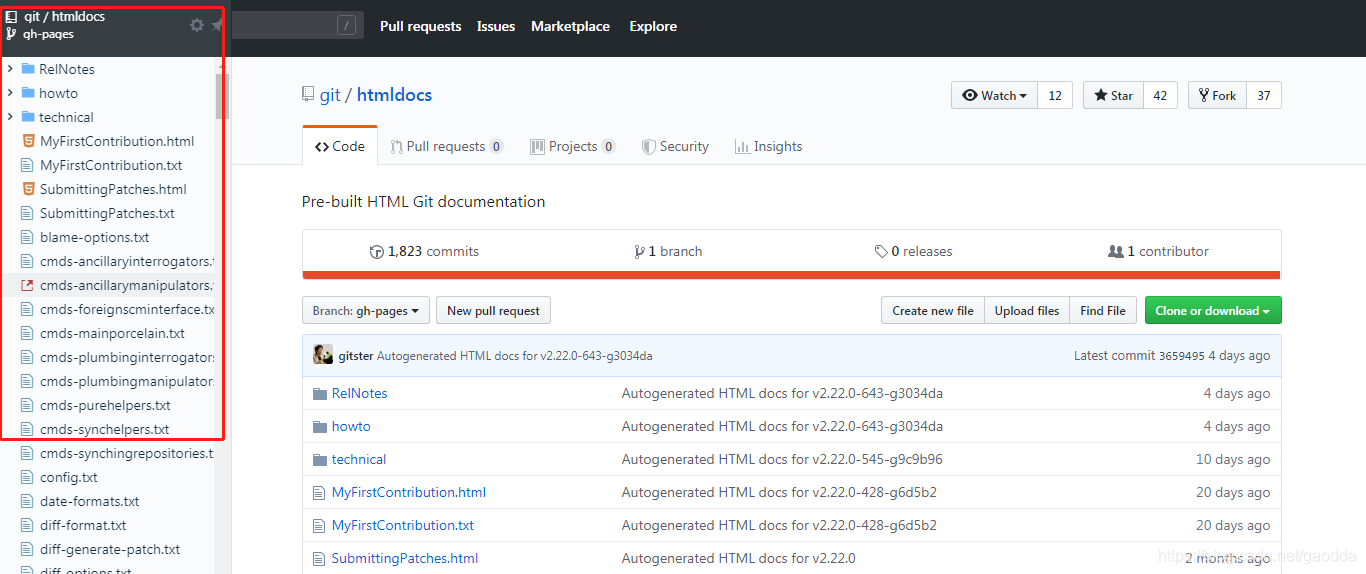The image size is (1366, 574).
Task: Click the Security shield icon
Action: (x=648, y=146)
